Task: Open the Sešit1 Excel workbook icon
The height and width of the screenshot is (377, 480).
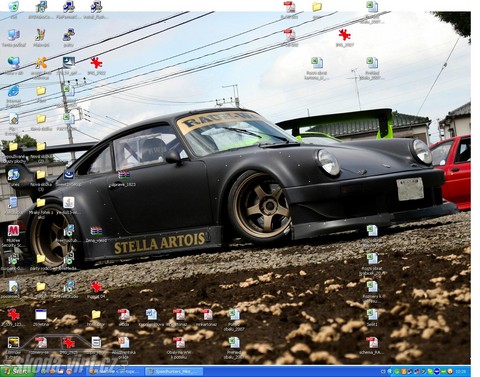Action: point(372,315)
